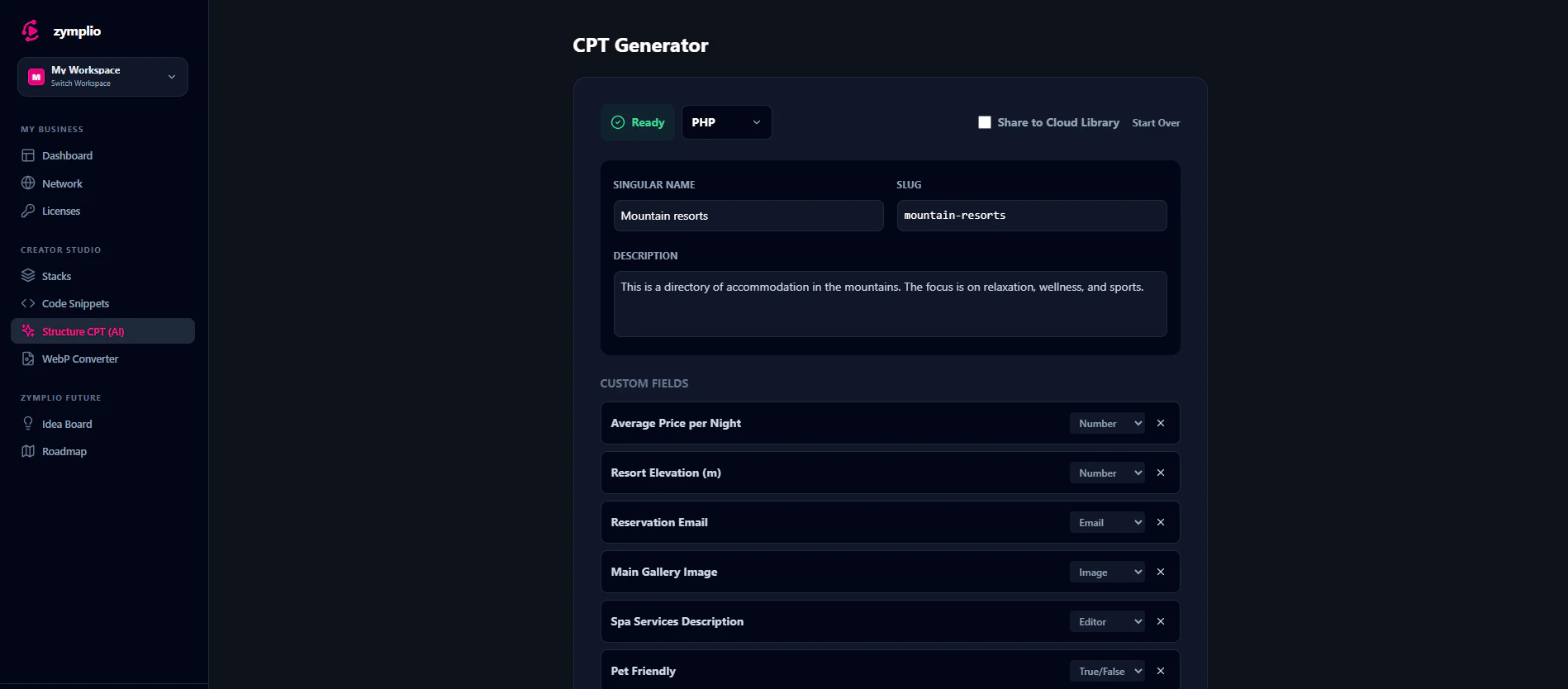This screenshot has width=1568, height=689.
Task: Open Idea Board lightbulb icon
Action: 28,424
